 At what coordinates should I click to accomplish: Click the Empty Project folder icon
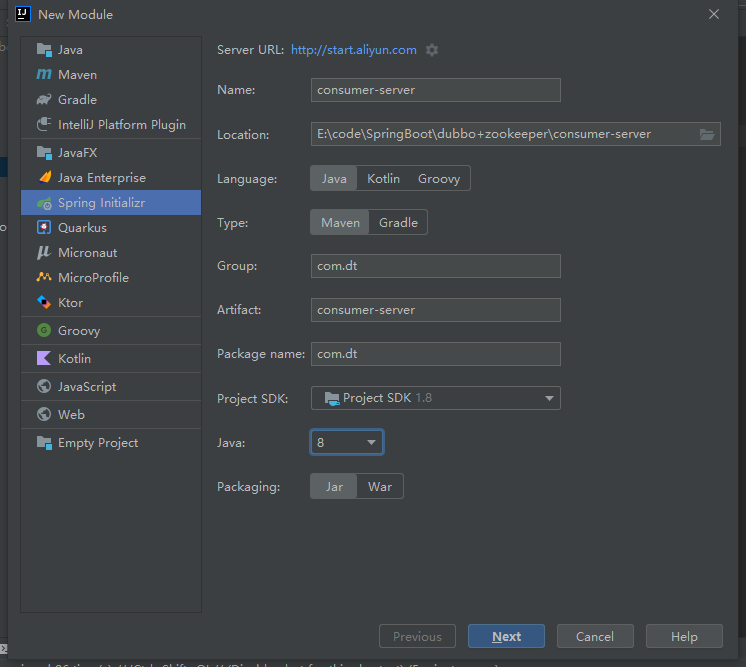click(x=44, y=442)
